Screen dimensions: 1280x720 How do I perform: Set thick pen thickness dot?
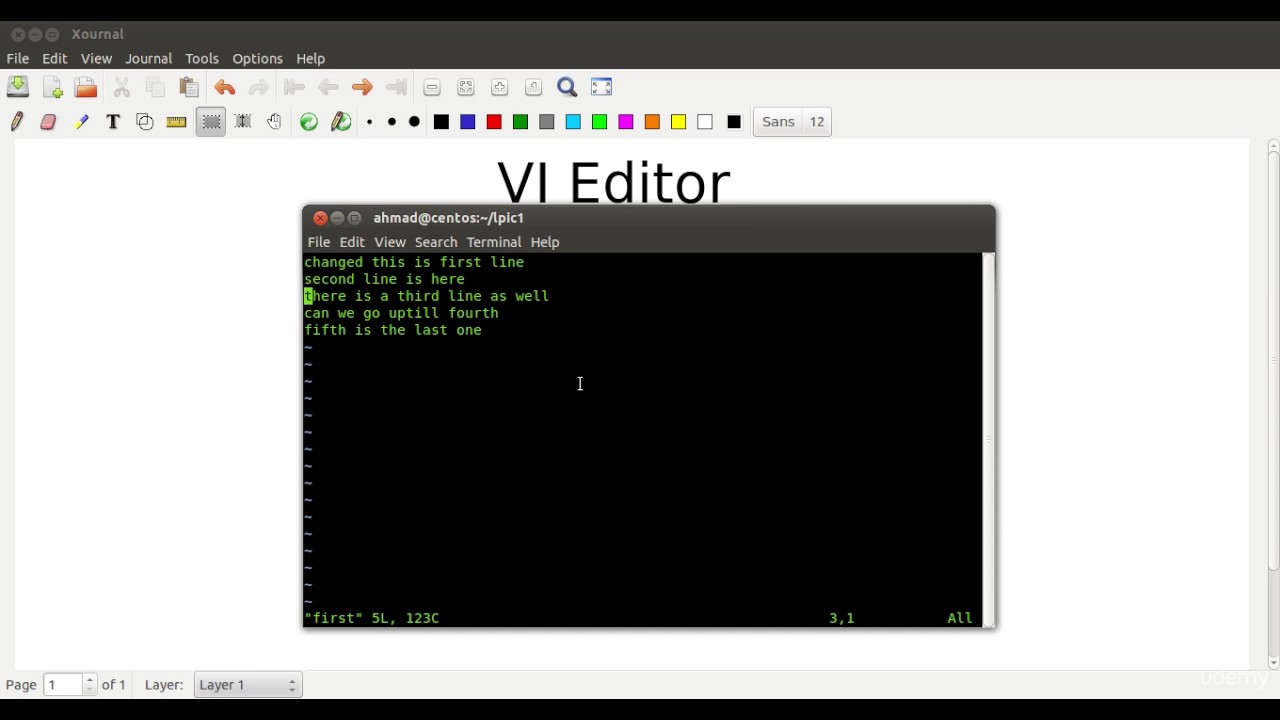(x=414, y=122)
